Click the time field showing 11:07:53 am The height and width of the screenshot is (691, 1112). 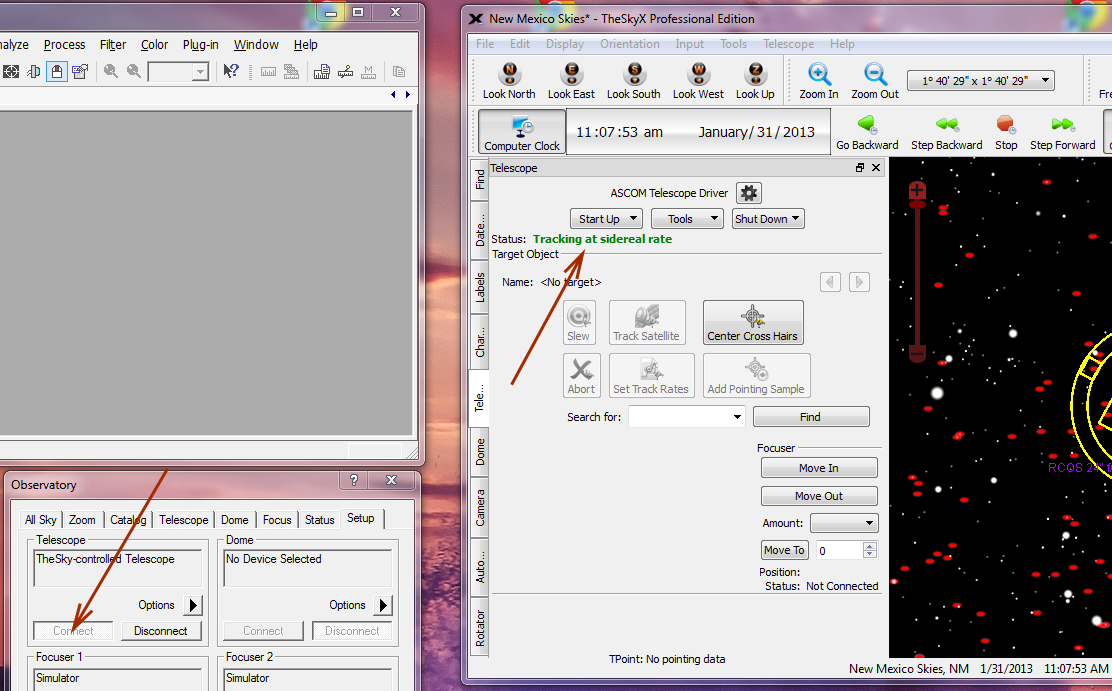pyautogui.click(x=619, y=133)
